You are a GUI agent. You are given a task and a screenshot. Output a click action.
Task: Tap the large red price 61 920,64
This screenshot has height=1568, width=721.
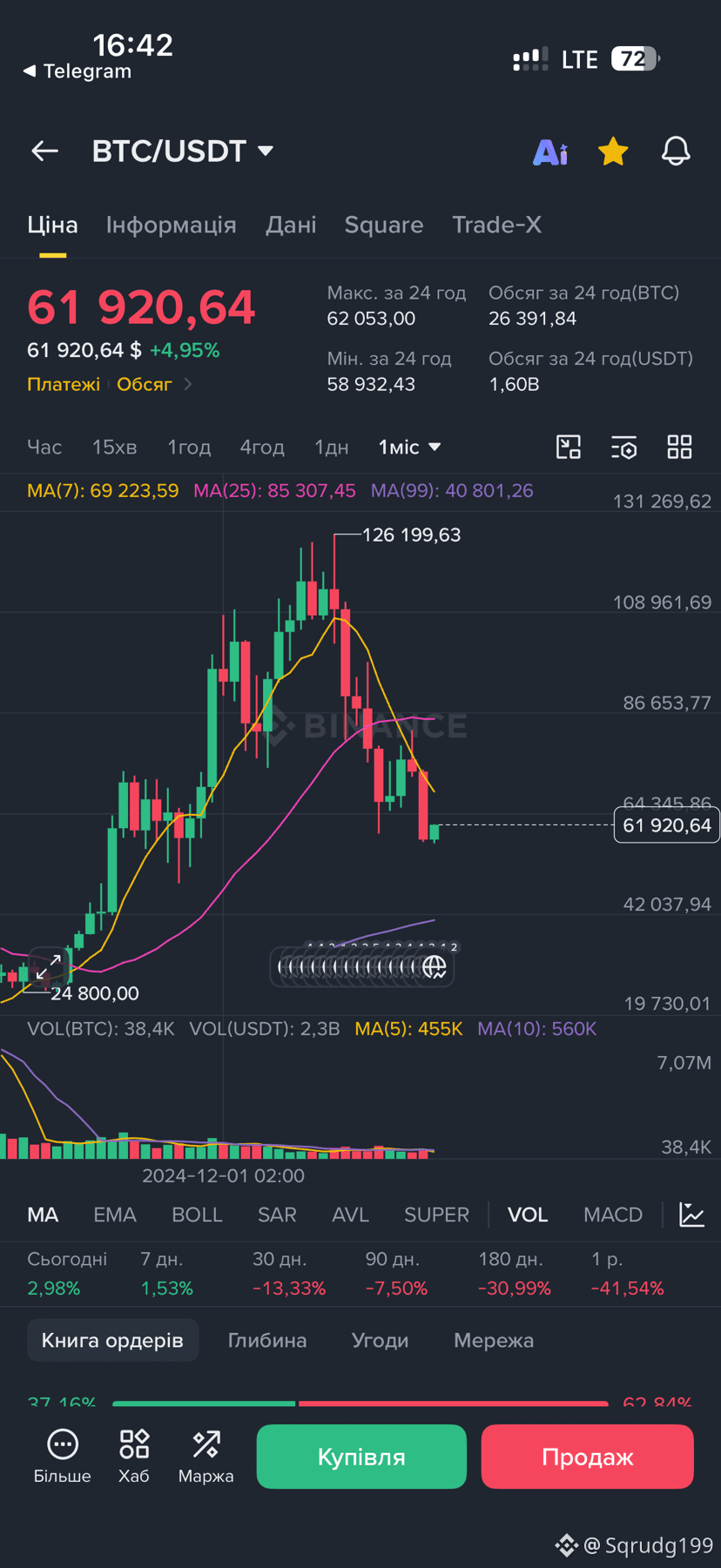141,306
